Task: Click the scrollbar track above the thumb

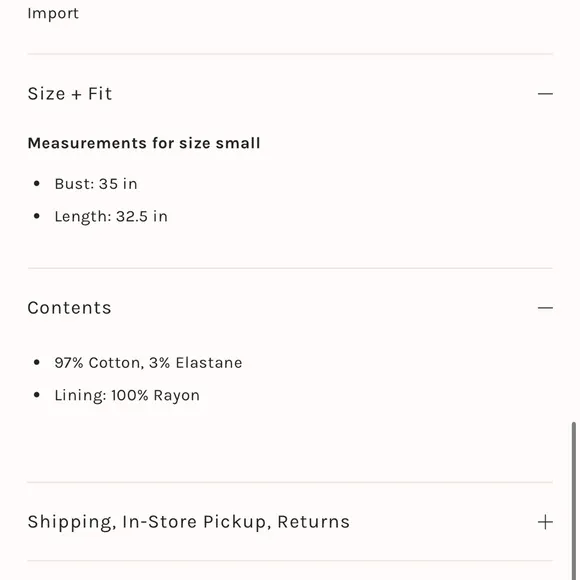Action: (x=574, y=211)
